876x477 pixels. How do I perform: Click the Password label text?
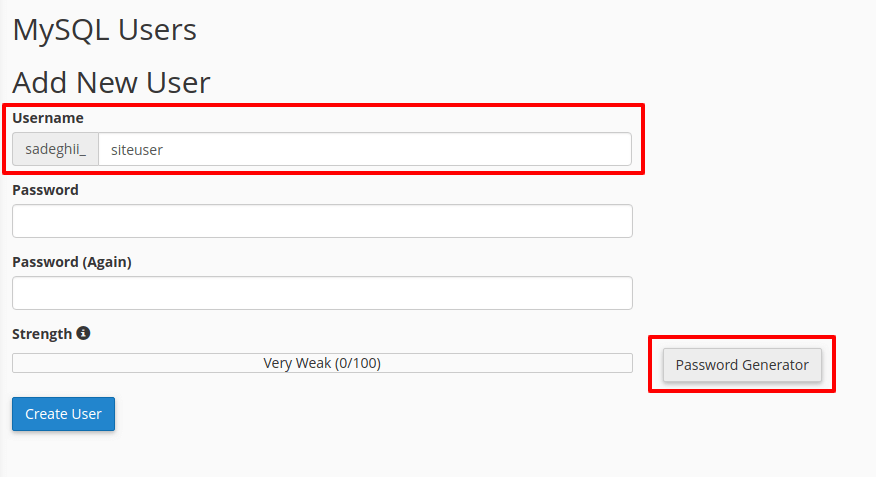pos(45,190)
